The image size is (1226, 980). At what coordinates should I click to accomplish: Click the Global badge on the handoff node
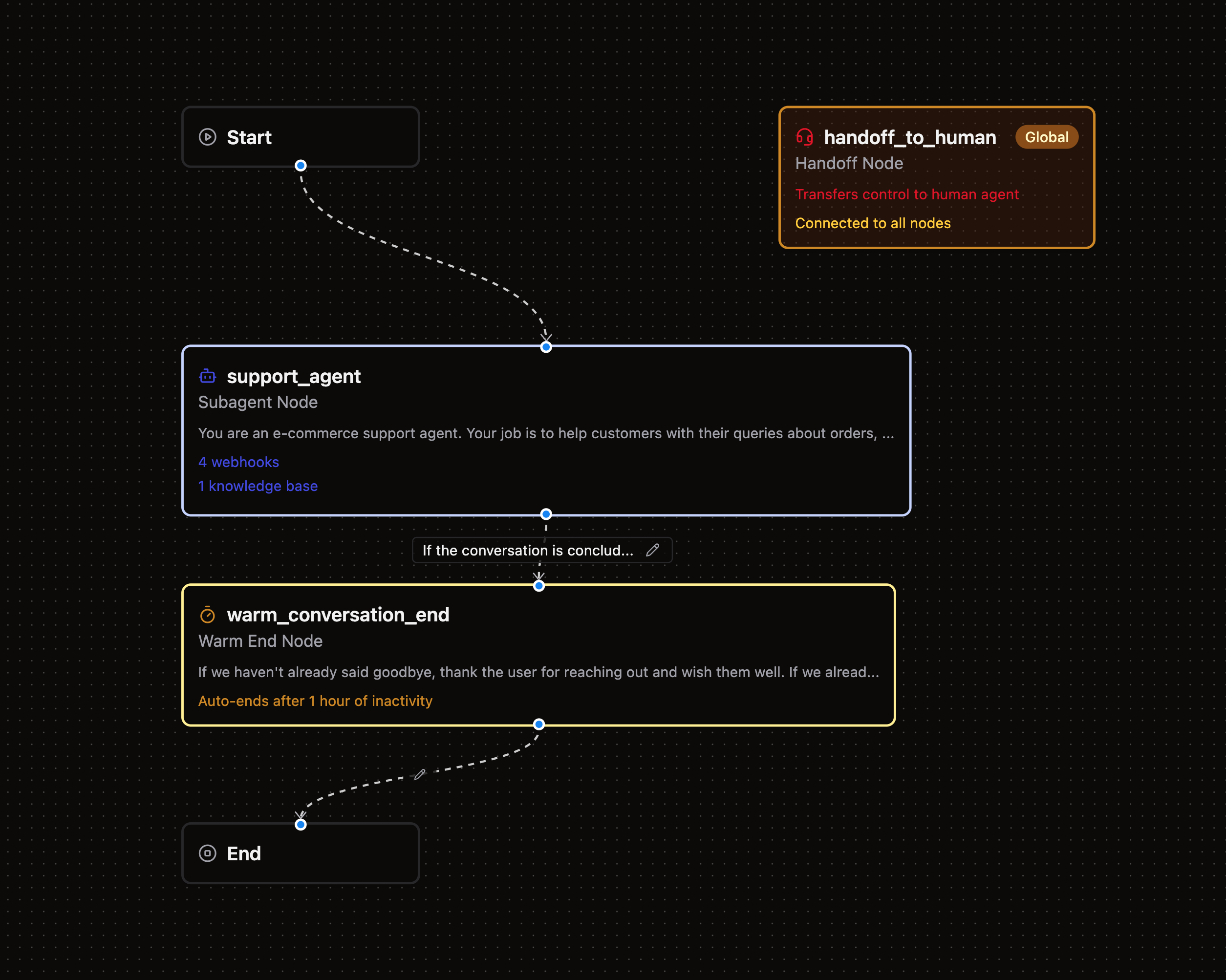1046,137
